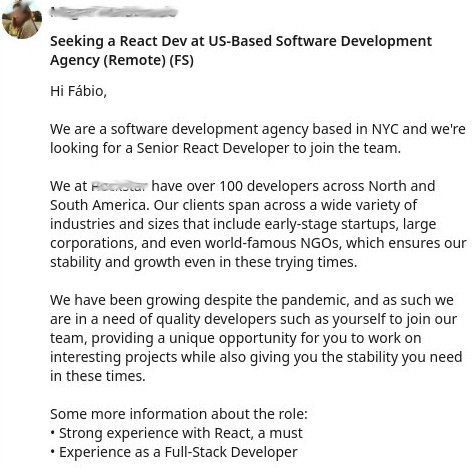This screenshot has width=475, height=469.
Task: Click the "Hi Fábio," greeting
Action: tap(78, 91)
